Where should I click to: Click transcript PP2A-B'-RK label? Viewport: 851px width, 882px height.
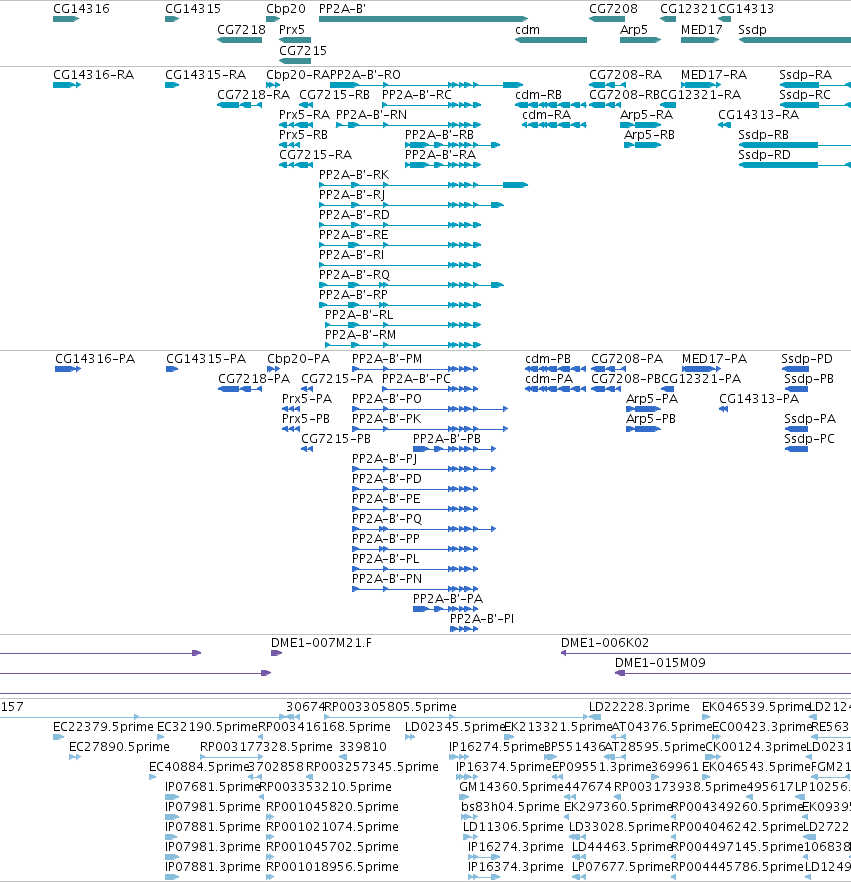point(354,175)
